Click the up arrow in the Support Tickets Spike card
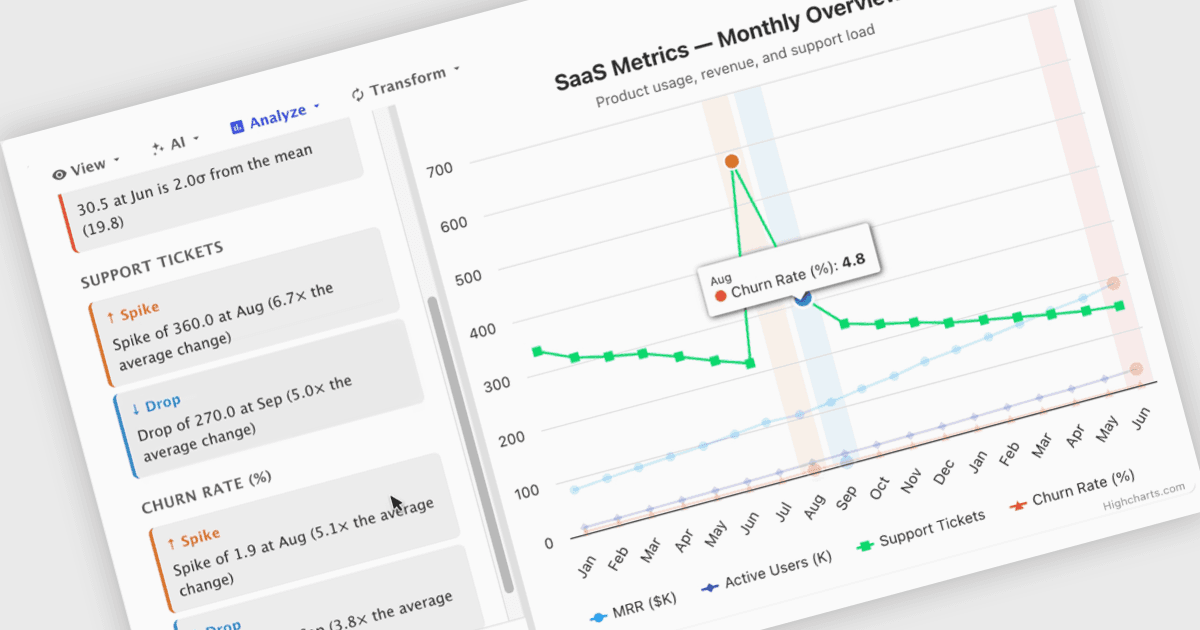 [x=110, y=318]
